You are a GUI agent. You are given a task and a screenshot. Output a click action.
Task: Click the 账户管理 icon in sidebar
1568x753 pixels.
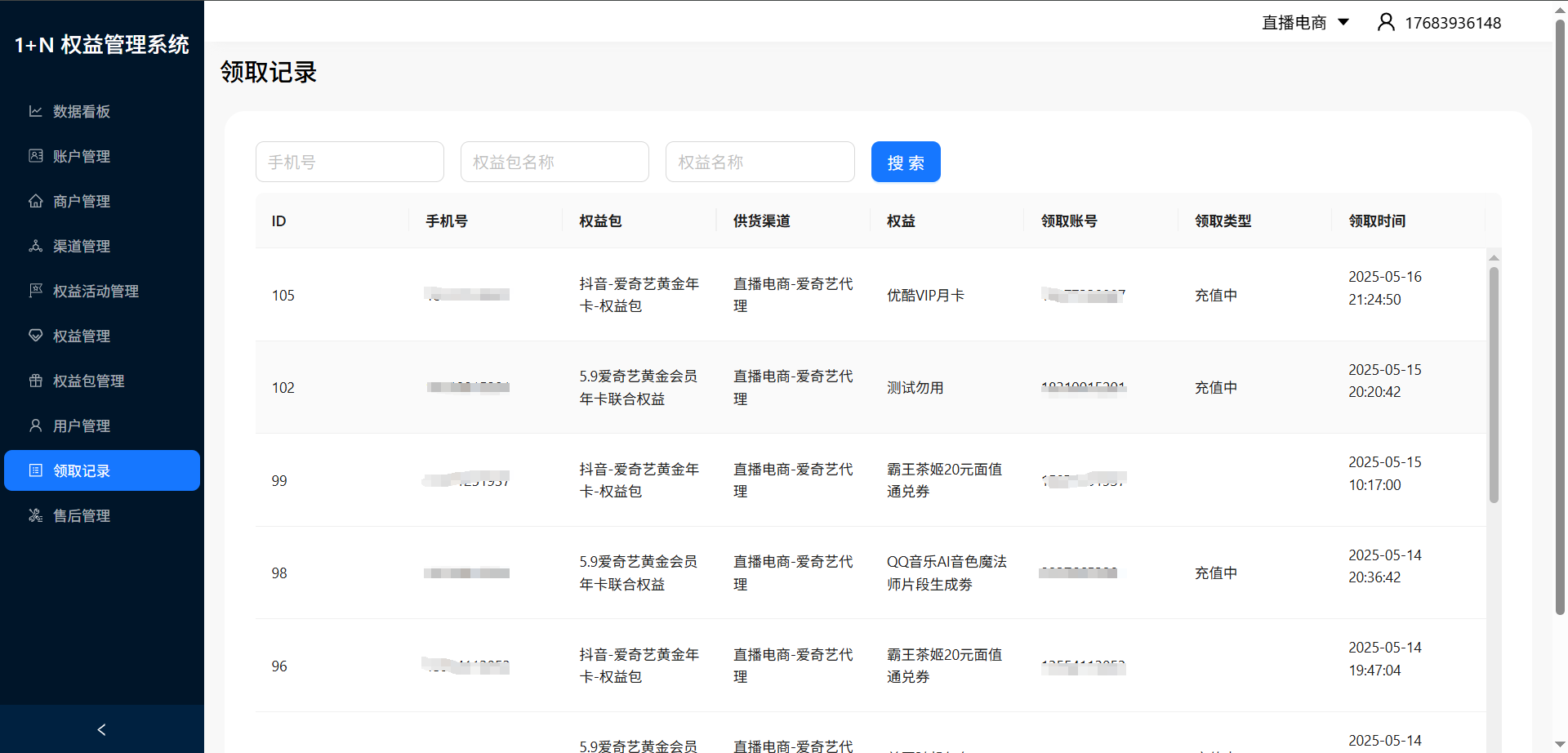tap(35, 156)
